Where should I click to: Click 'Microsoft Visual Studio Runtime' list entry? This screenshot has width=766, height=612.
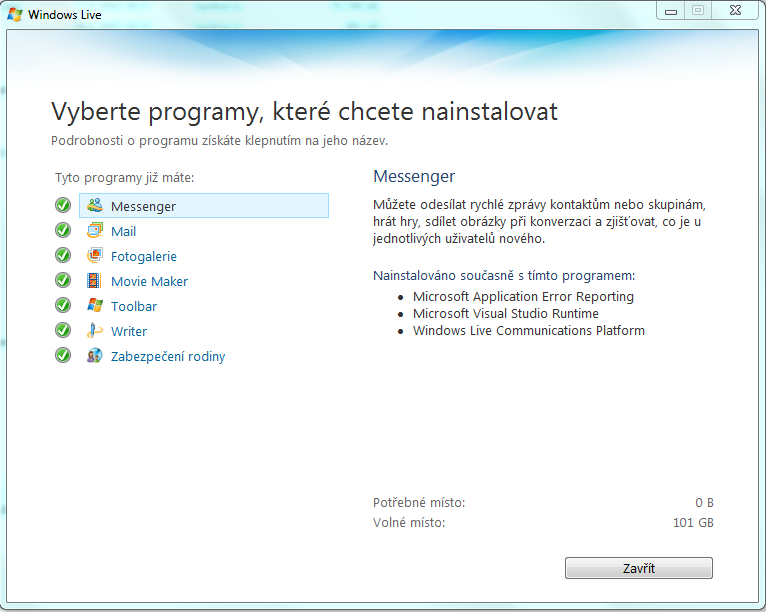pyautogui.click(x=506, y=314)
